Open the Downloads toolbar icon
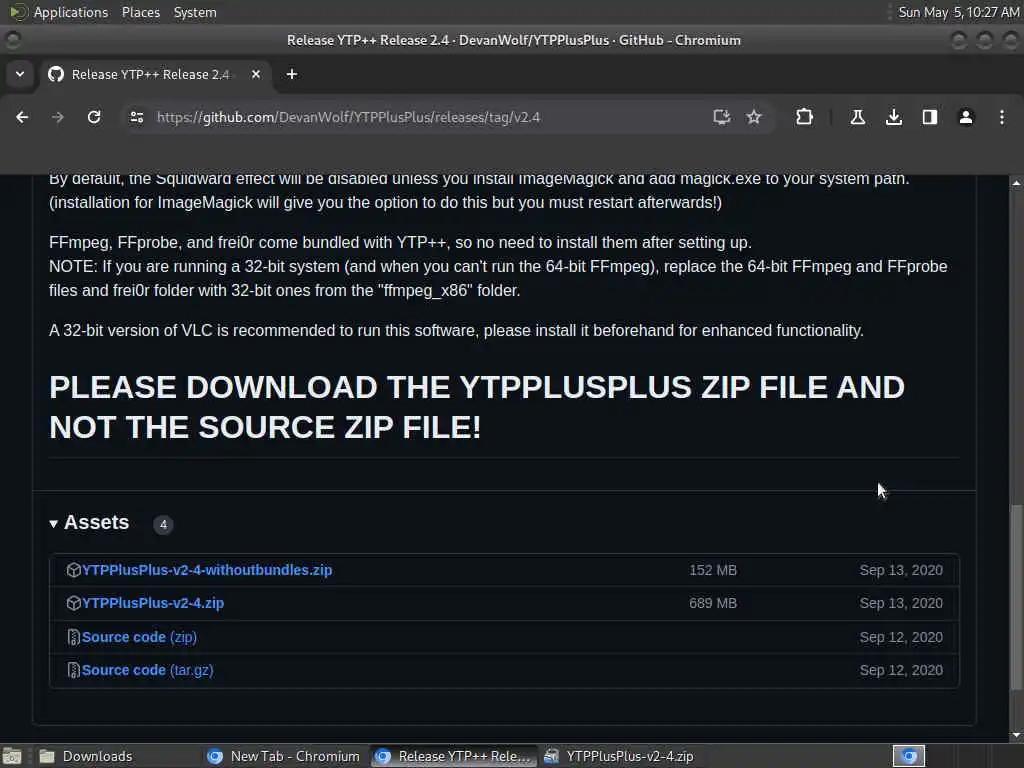 (894, 117)
